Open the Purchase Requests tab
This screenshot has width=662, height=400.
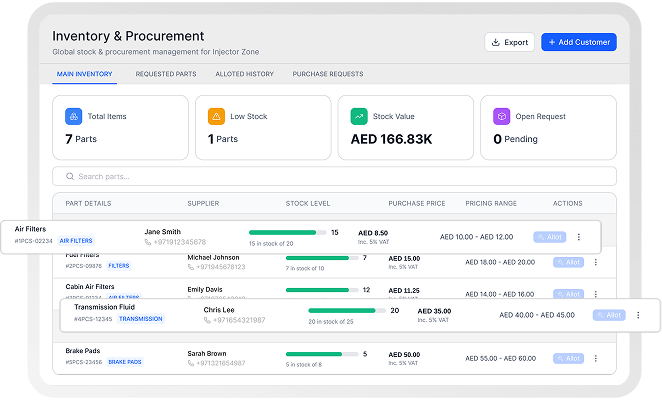tap(328, 74)
